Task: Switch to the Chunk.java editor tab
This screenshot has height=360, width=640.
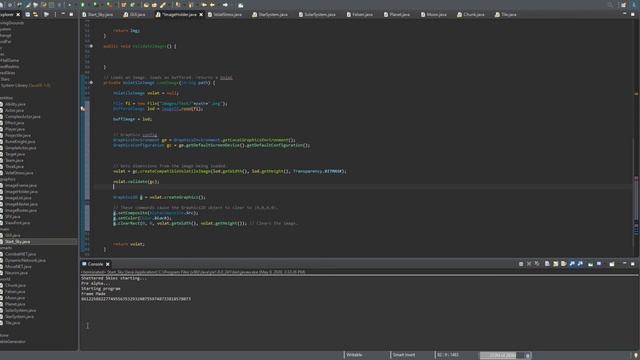Action: pos(471,14)
